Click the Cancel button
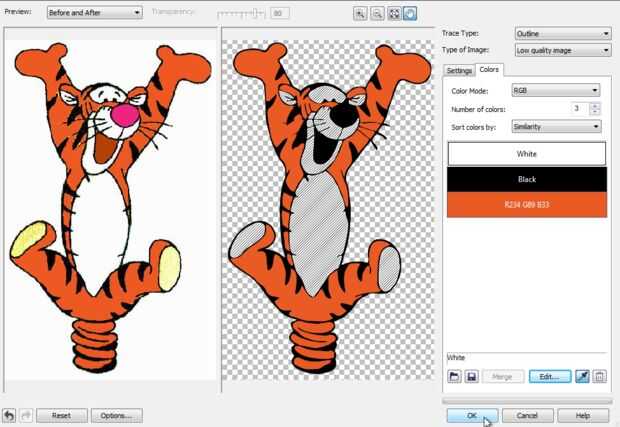The width and height of the screenshot is (620, 427). [x=527, y=416]
